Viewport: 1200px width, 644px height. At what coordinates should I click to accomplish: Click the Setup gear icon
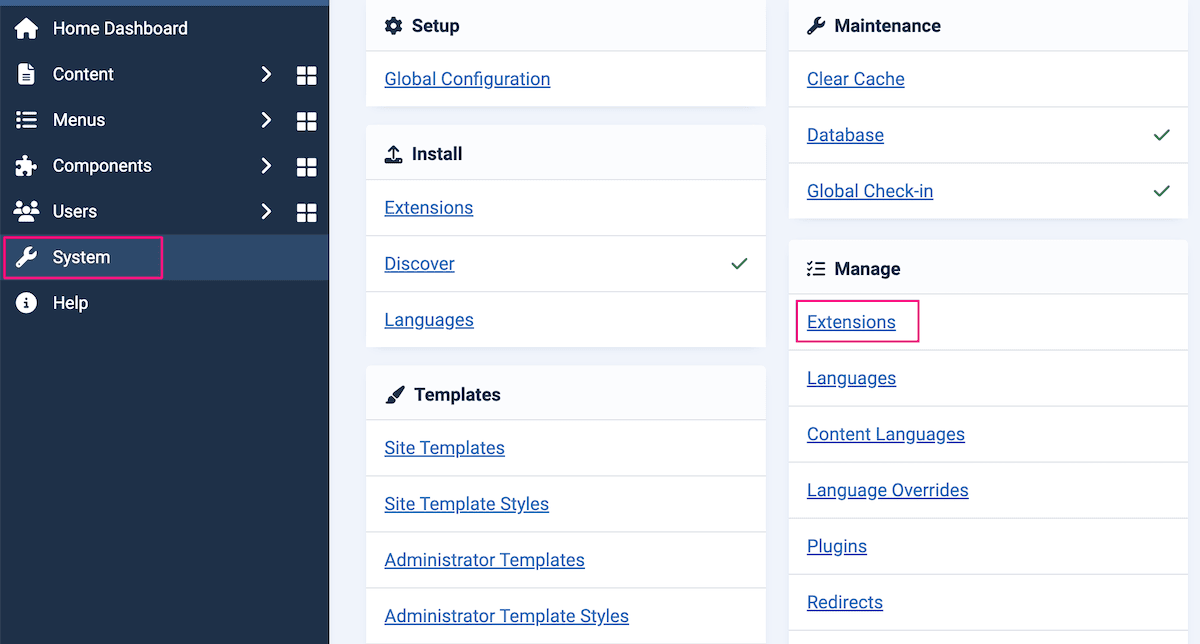(x=394, y=26)
